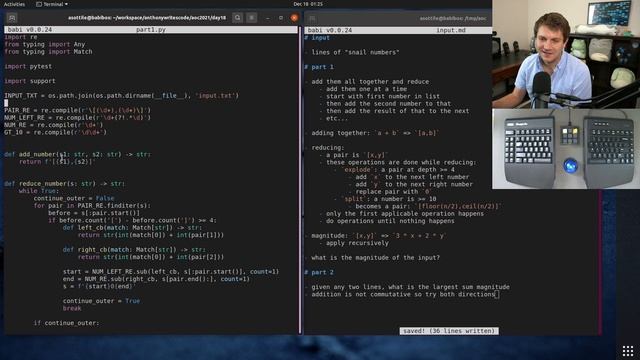Open the Terminal app menu dropdown
The width and height of the screenshot is (640, 360).
pos(52,4)
